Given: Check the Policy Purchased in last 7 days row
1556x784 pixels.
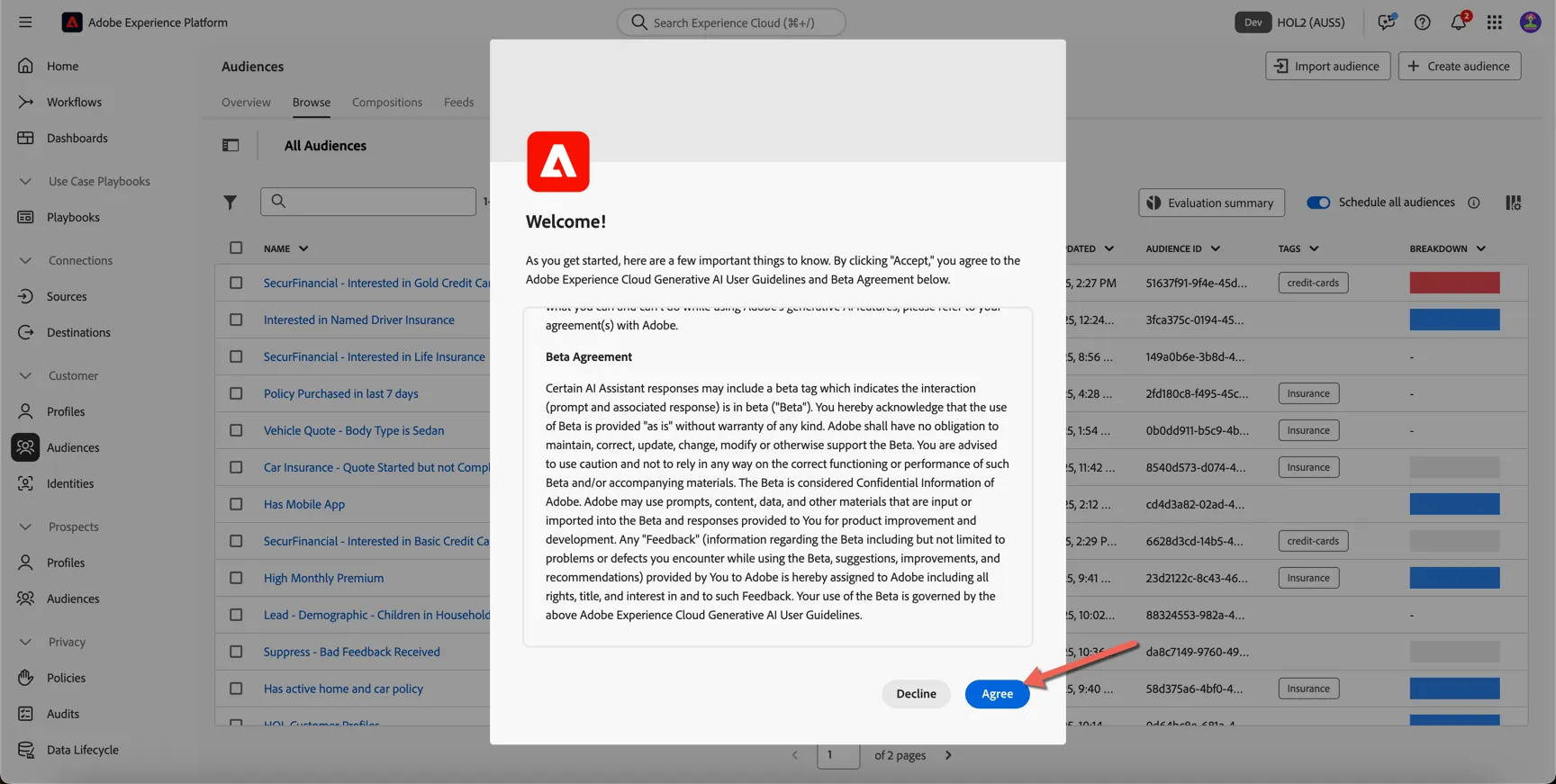Looking at the screenshot, I should pyautogui.click(x=236, y=393).
